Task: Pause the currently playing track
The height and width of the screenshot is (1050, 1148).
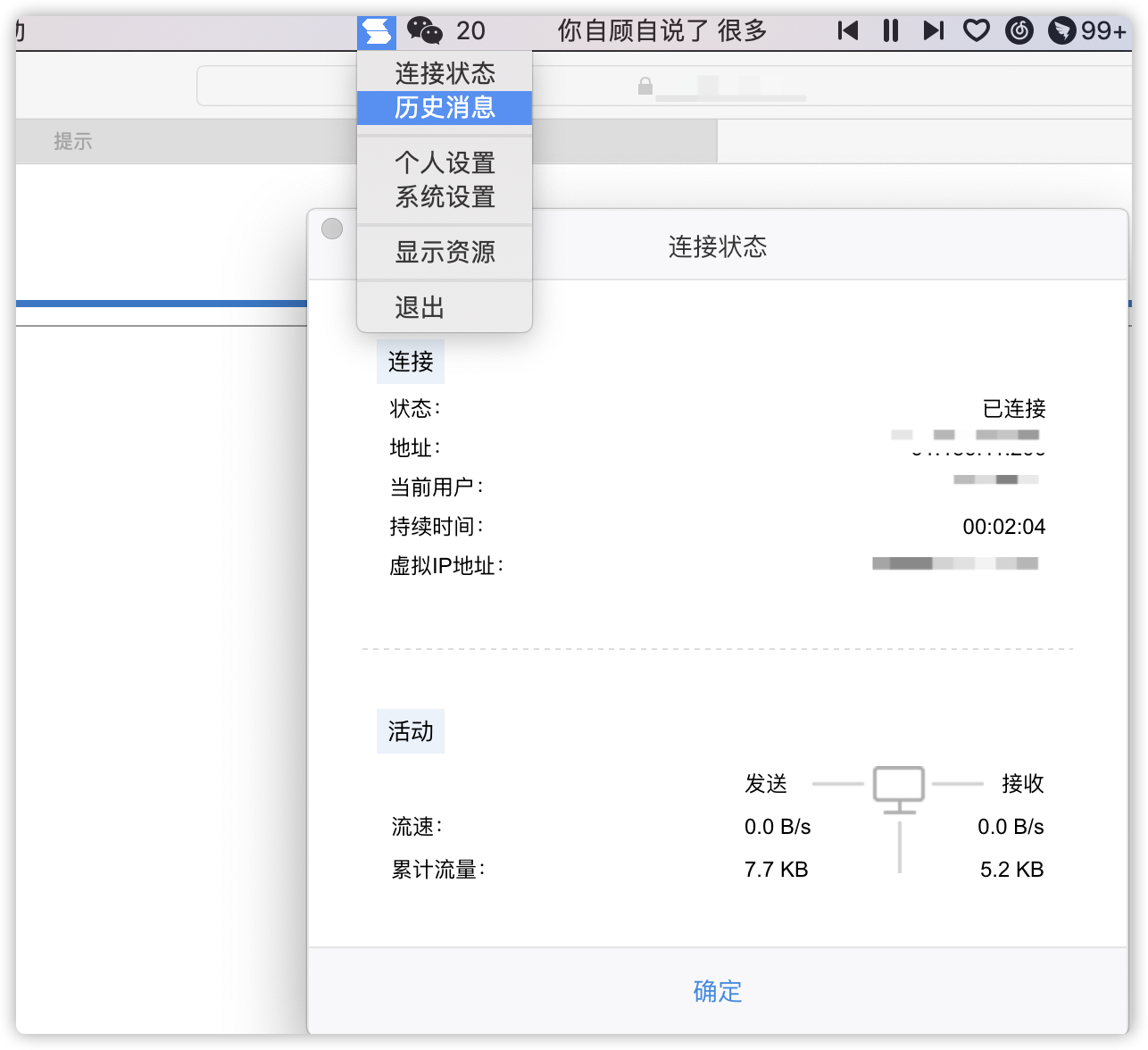Action: pos(889,29)
